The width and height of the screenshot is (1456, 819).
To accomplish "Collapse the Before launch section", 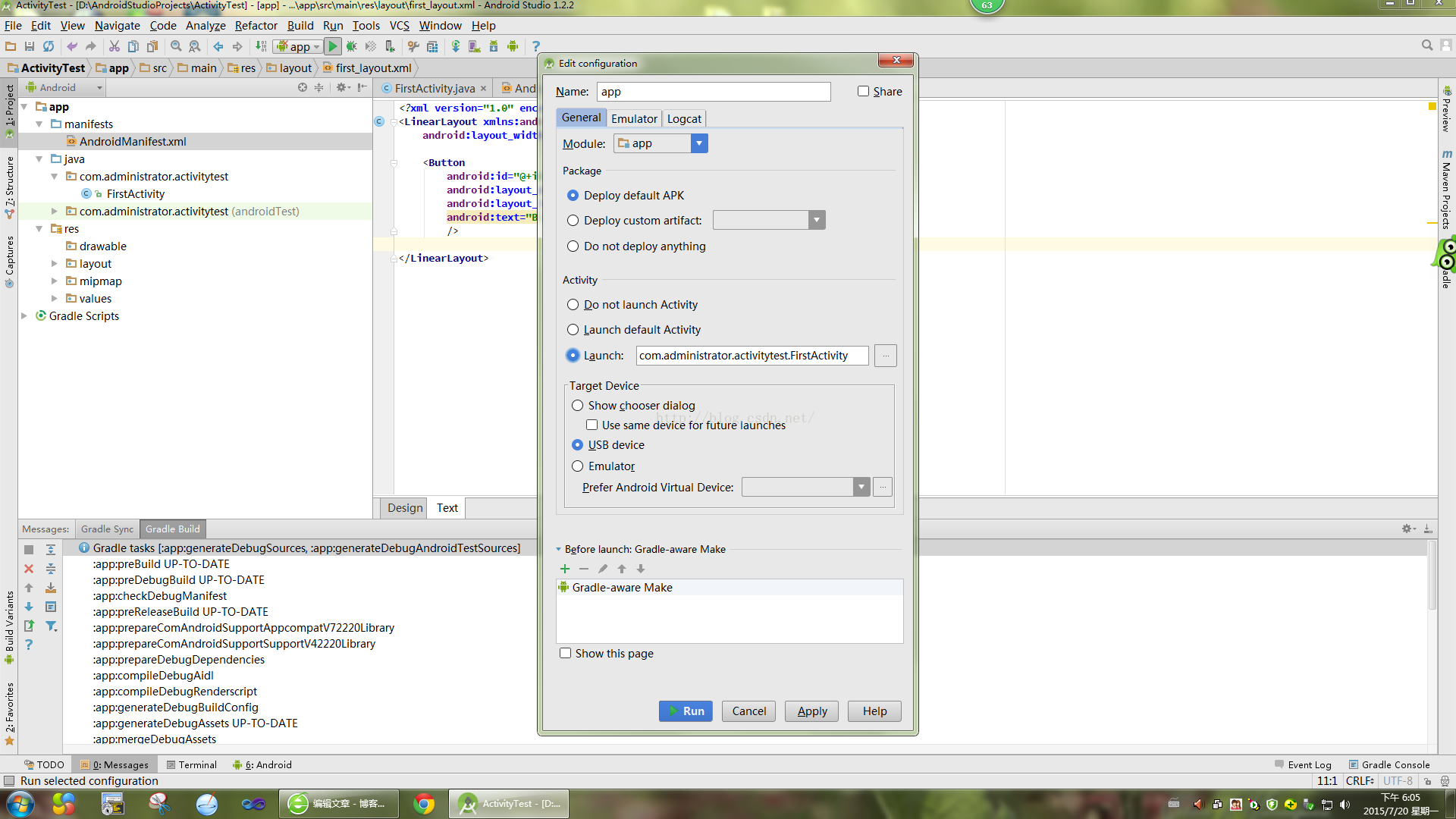I will (559, 550).
